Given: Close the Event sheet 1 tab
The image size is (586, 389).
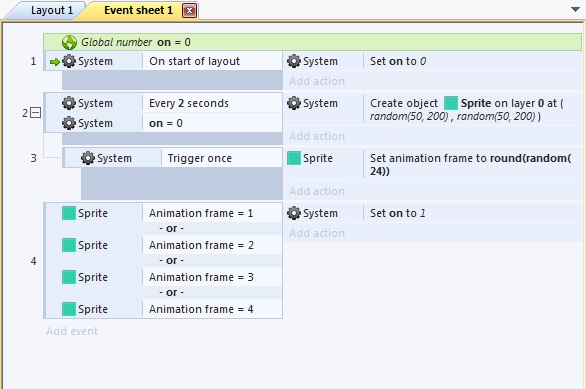Looking at the screenshot, I should pos(189,10).
